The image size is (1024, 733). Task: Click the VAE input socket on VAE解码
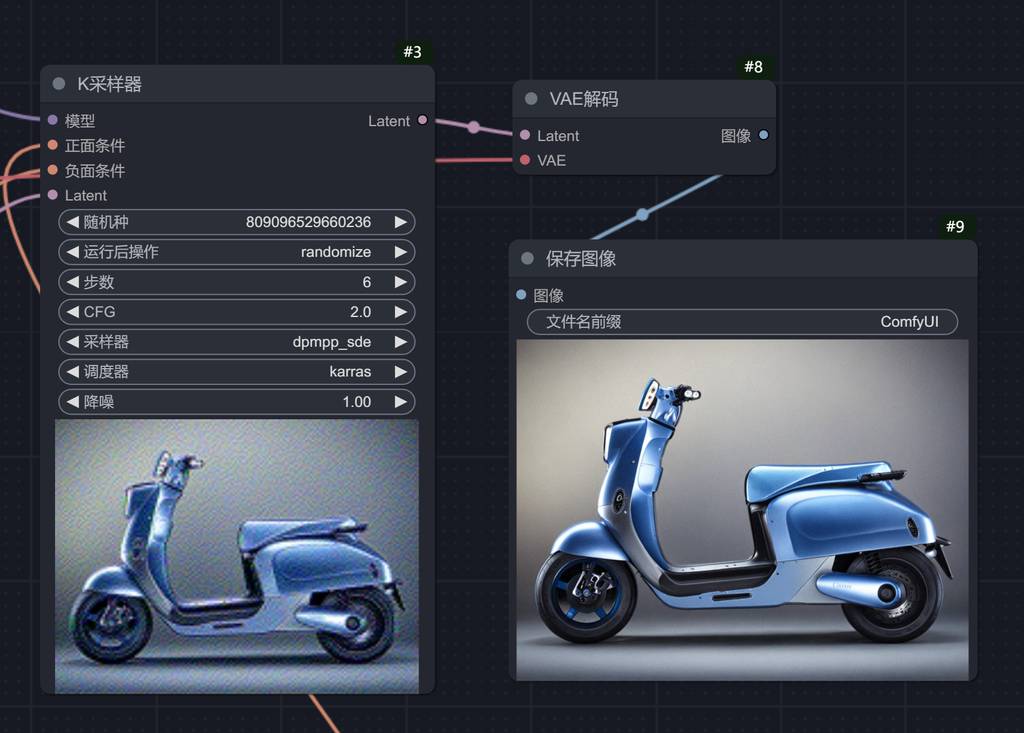click(x=525, y=160)
